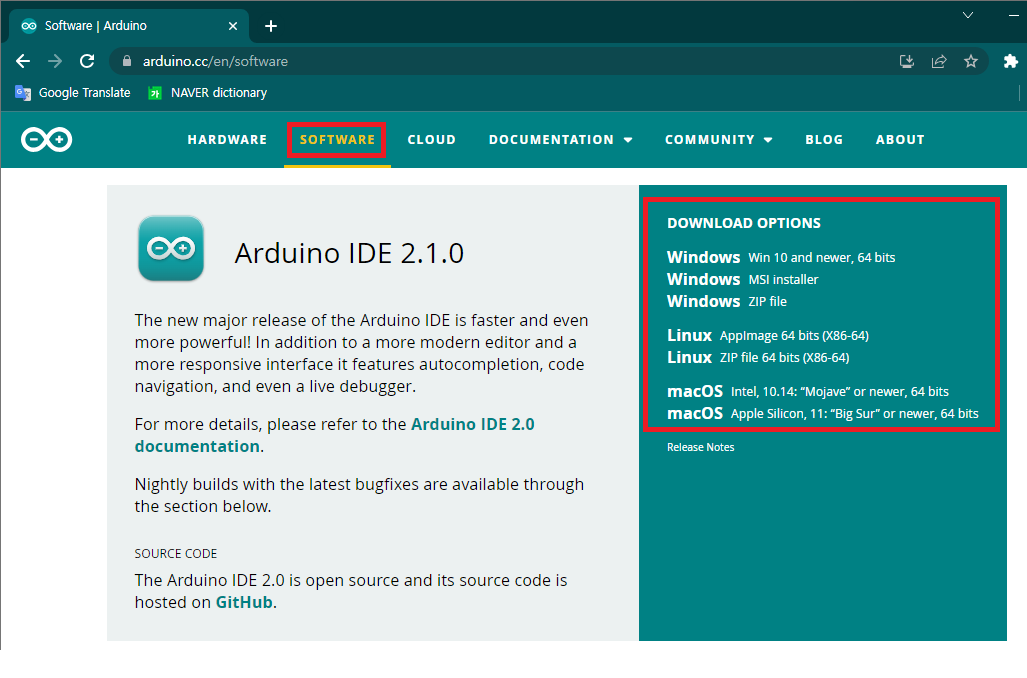Click the browser forward arrow
This screenshot has height=678, width=1027.
point(55,62)
